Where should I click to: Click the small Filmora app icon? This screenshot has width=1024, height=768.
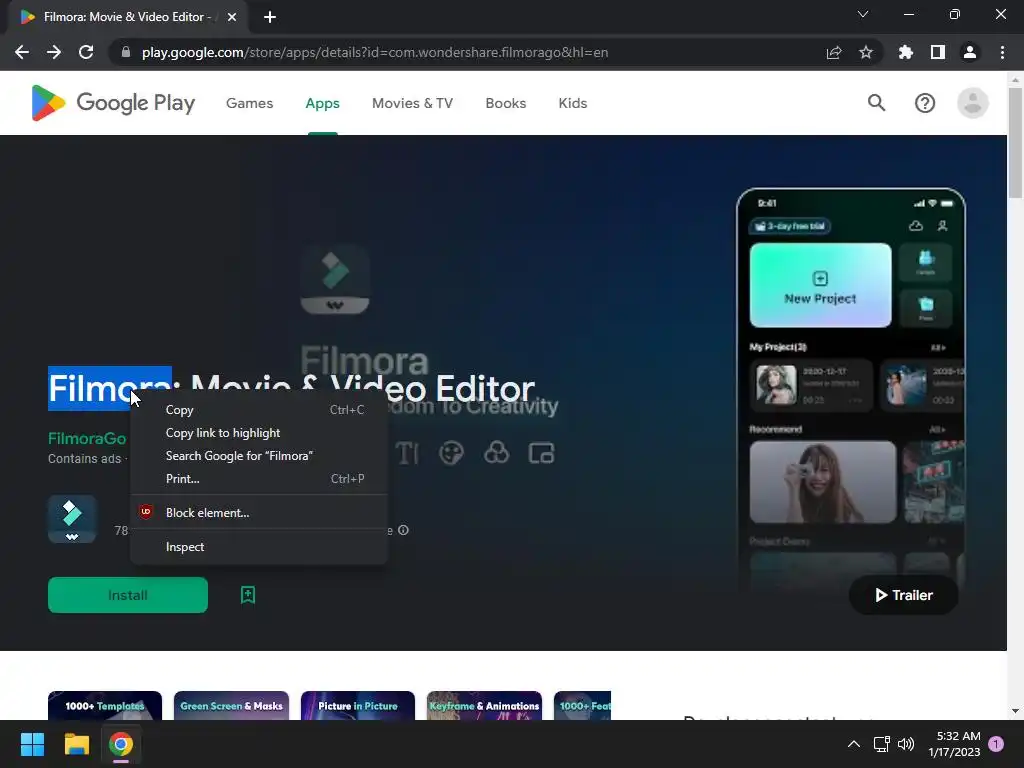point(72,519)
